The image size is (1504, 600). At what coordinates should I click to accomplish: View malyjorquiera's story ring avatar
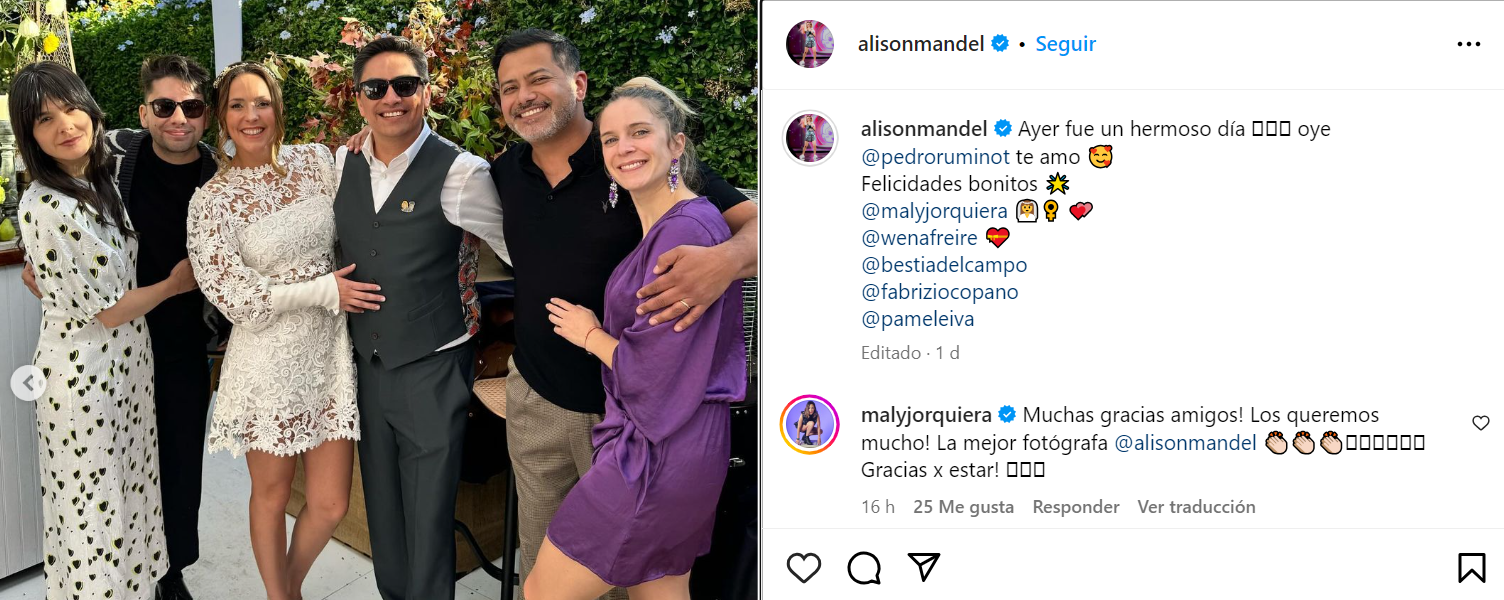point(810,425)
